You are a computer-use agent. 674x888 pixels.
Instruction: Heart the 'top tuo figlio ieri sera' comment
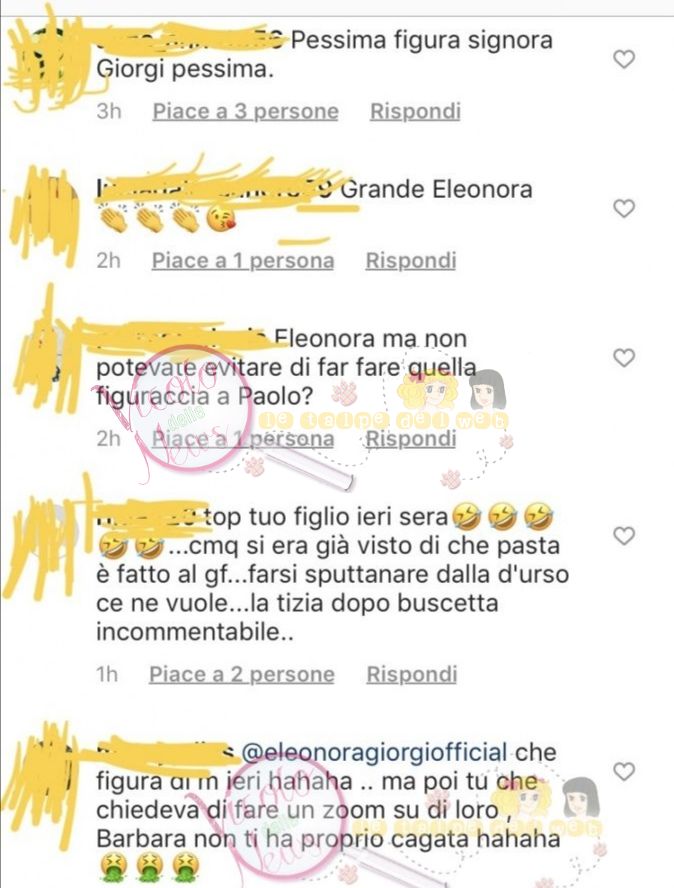pos(624,536)
